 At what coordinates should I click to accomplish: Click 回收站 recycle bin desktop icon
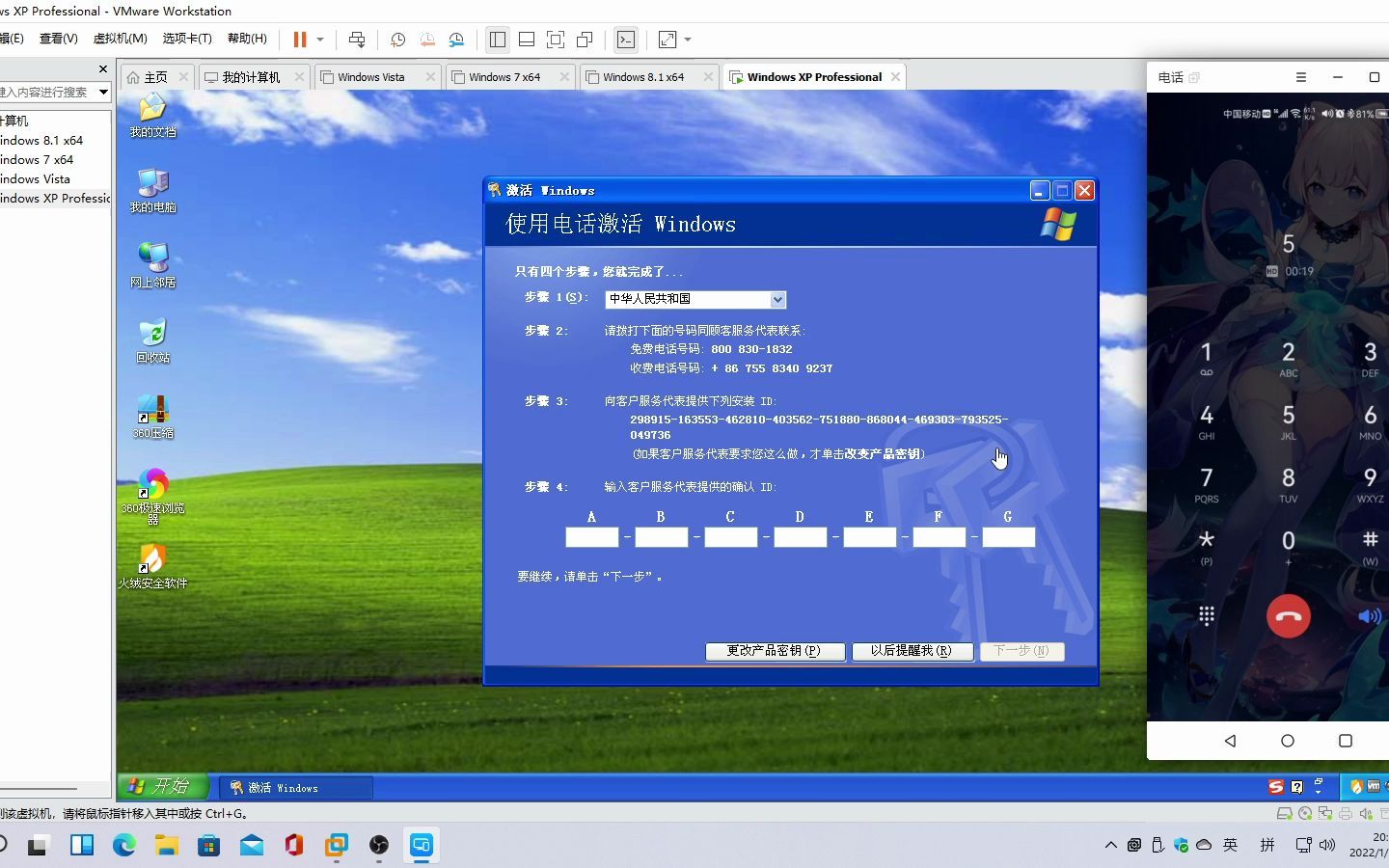(152, 340)
